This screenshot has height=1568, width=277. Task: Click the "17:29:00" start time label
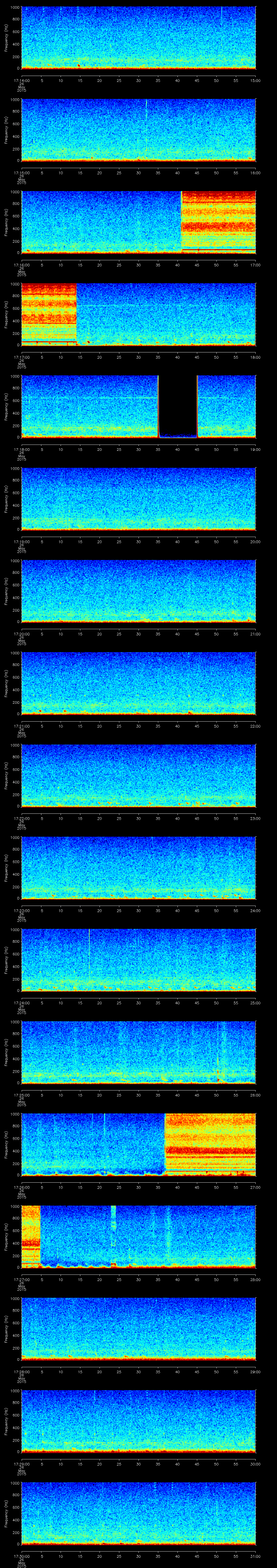tap(21, 1464)
